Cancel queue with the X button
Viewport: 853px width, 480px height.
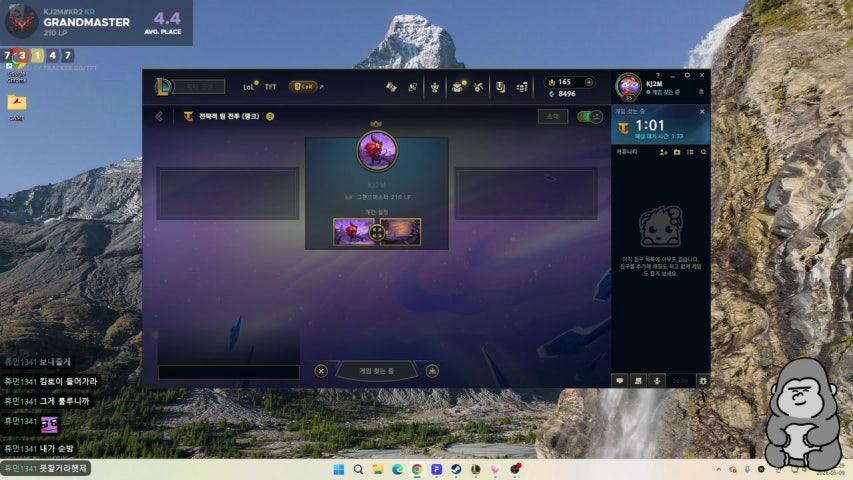coord(321,371)
